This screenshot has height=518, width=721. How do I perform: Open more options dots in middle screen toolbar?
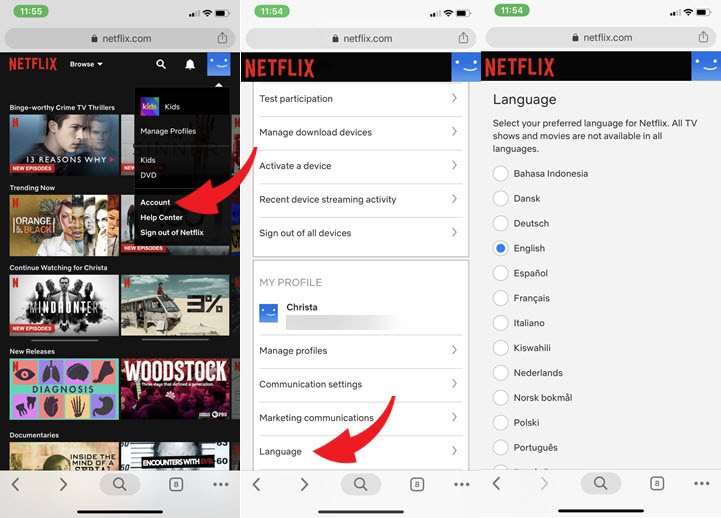pyautogui.click(x=462, y=484)
